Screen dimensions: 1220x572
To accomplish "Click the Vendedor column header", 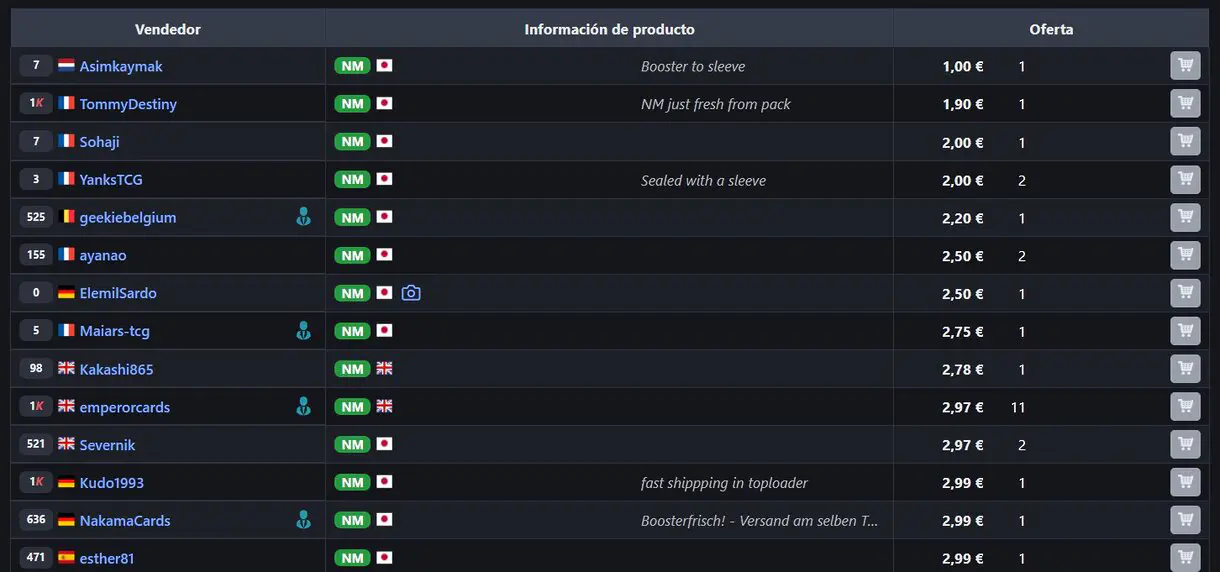I will click(x=168, y=29).
